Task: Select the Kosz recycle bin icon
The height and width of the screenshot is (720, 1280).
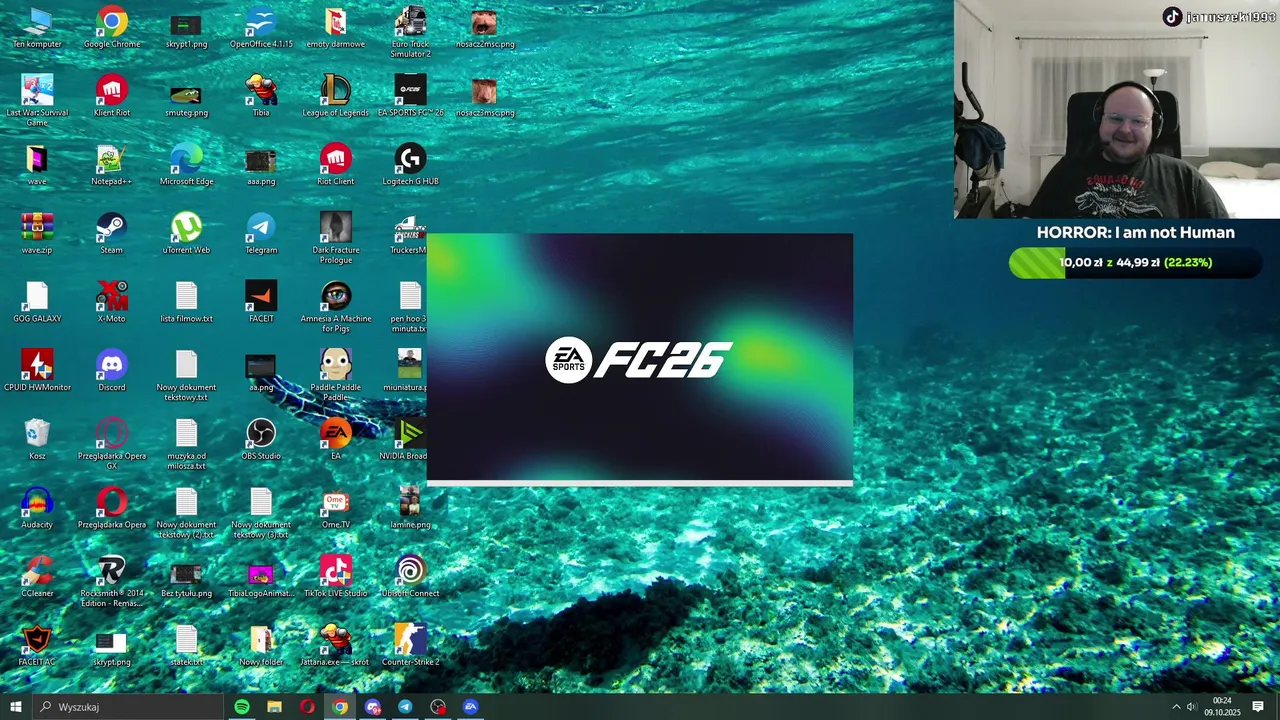Action: pos(37,440)
